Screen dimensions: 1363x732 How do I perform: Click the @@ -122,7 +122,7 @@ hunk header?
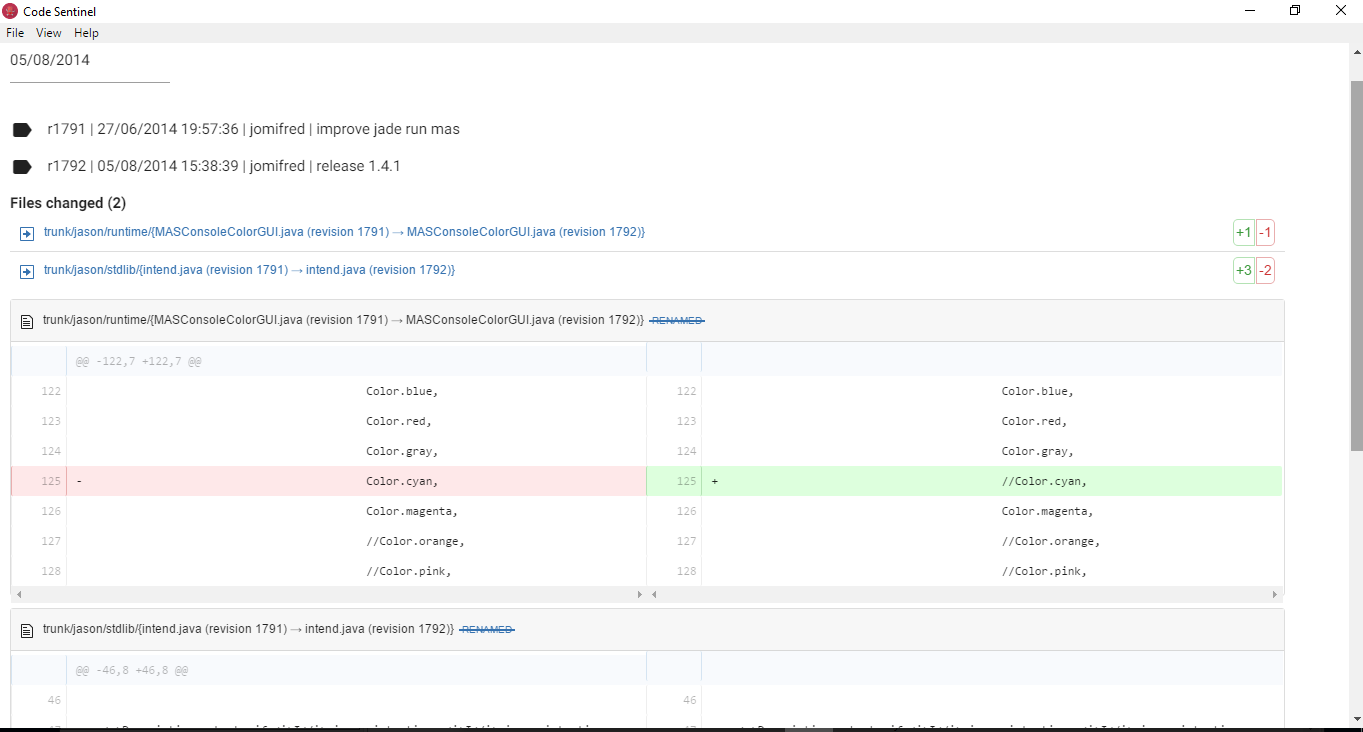(138, 361)
